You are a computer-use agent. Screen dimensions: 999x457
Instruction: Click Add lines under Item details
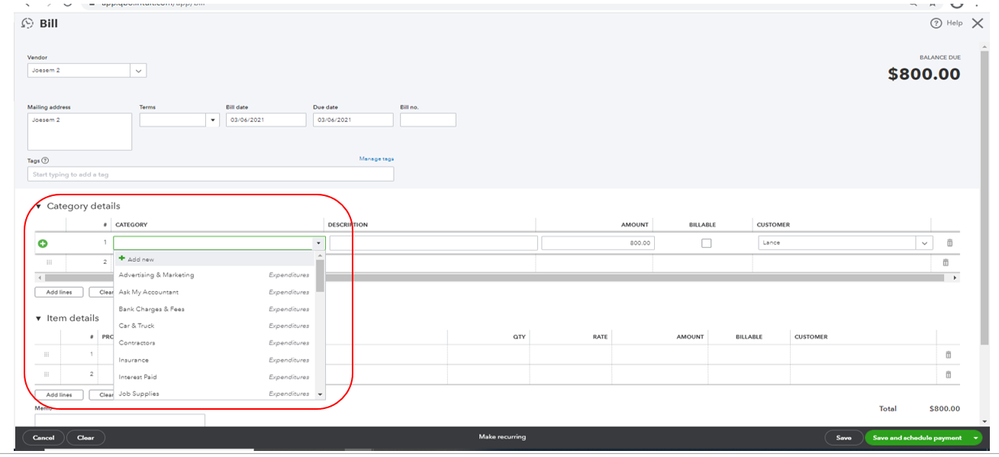pyautogui.click(x=59, y=395)
